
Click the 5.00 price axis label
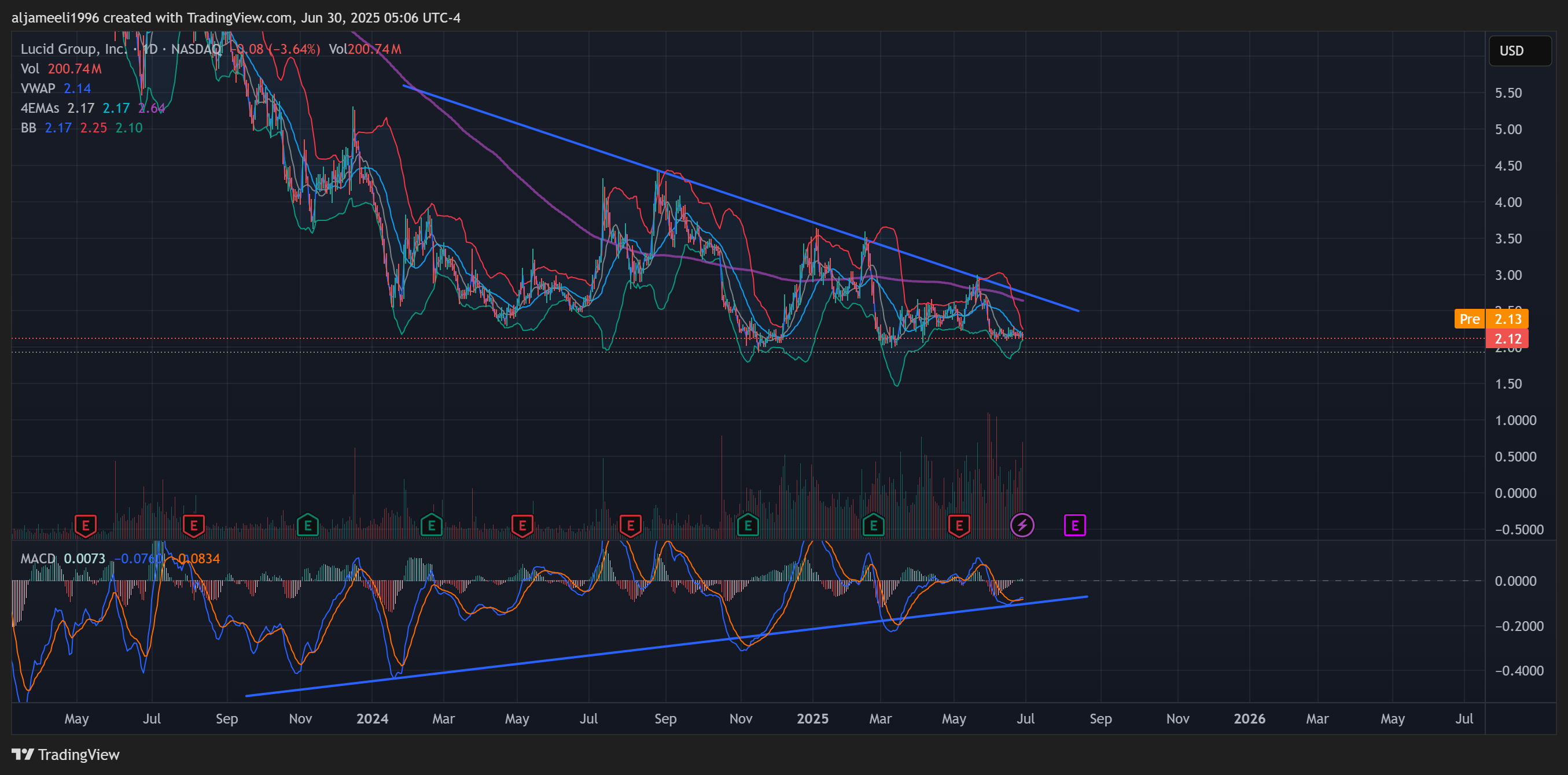pyautogui.click(x=1508, y=130)
